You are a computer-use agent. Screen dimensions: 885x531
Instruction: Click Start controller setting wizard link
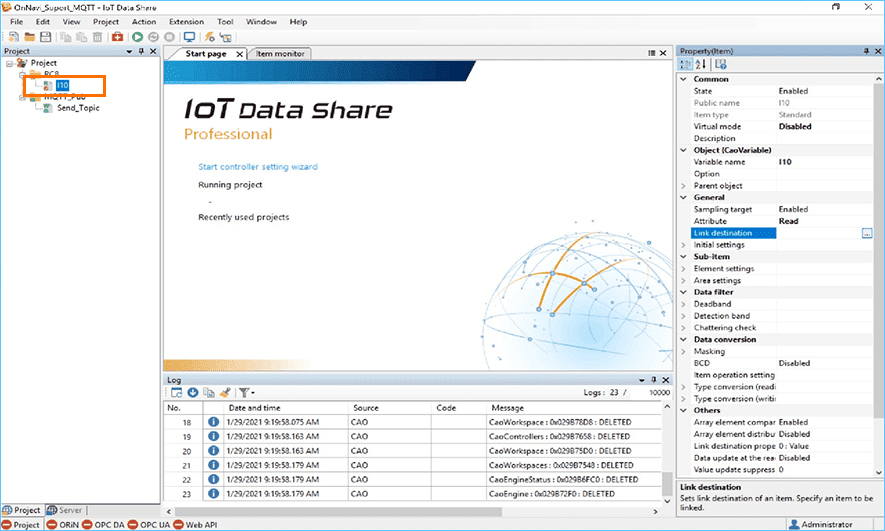(258, 166)
